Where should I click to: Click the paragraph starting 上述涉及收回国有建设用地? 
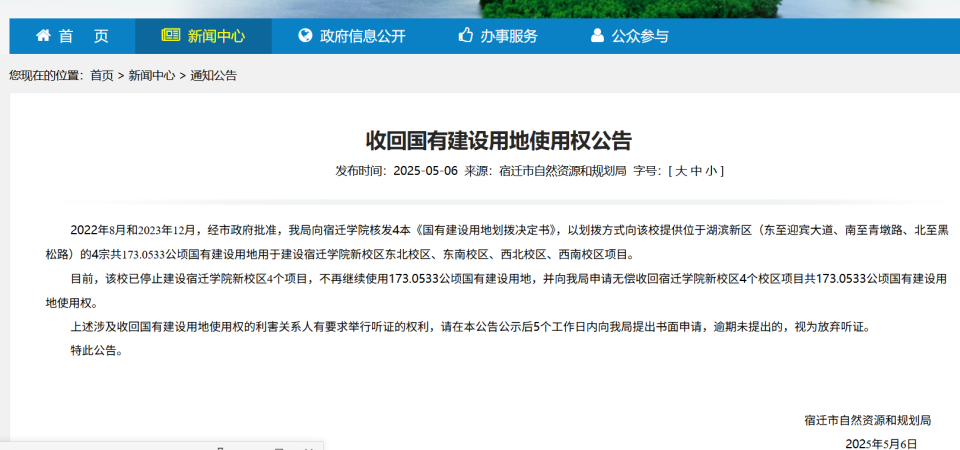tap(470, 327)
